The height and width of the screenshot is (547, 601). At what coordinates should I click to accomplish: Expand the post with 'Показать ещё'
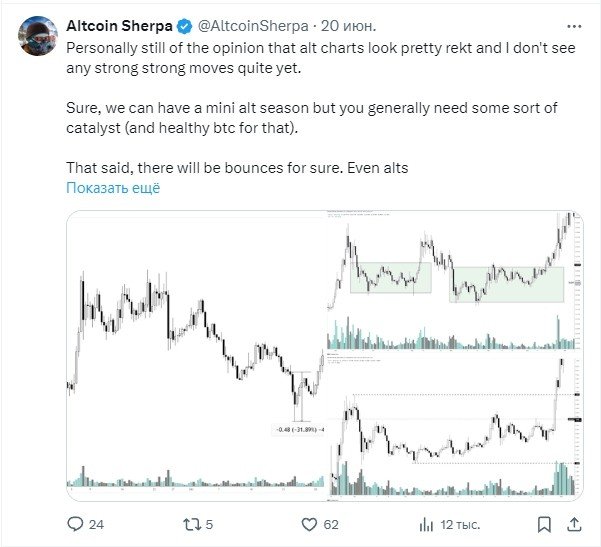coord(113,187)
